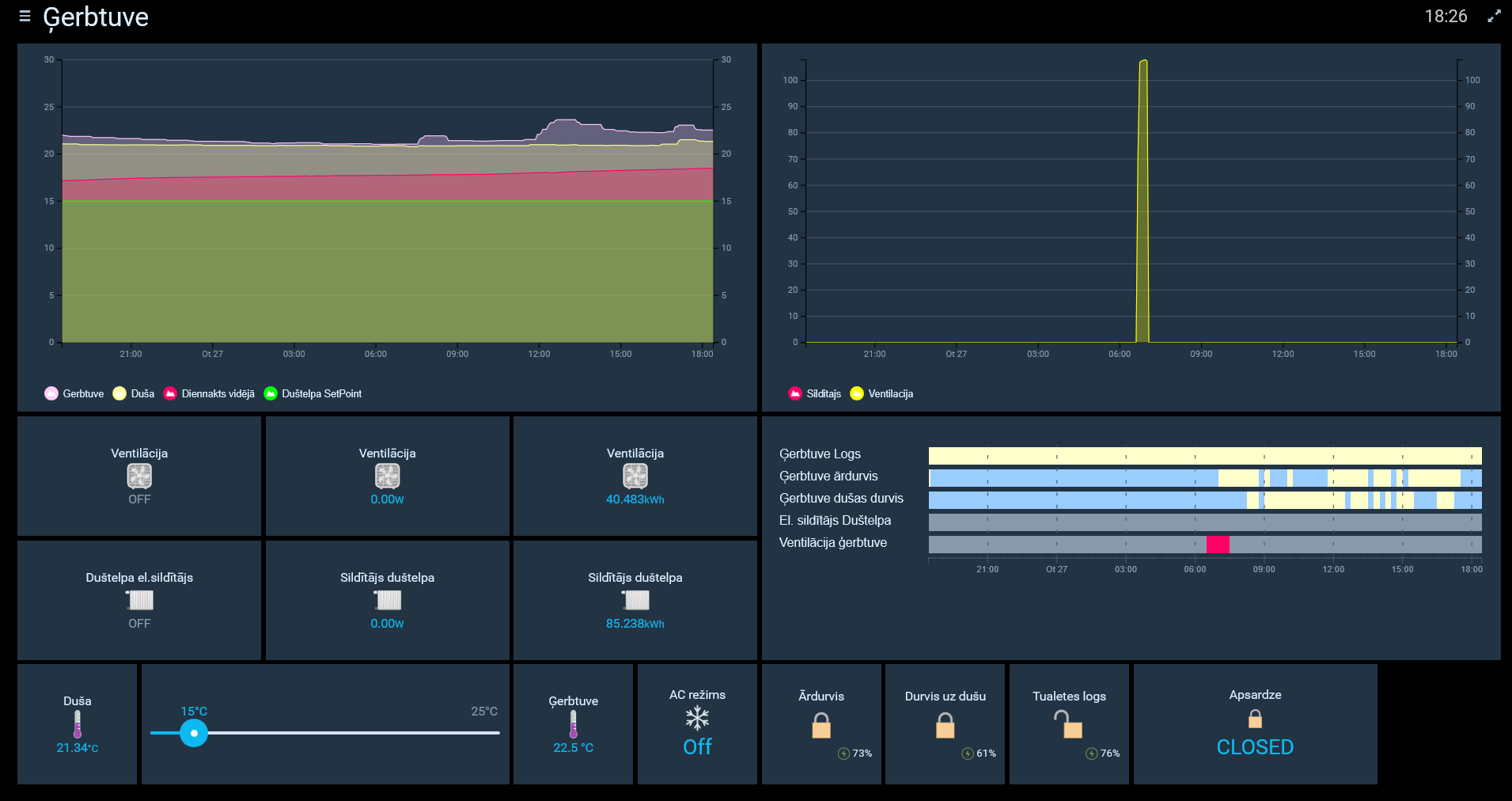Open the hamburger menu next to Ģerbtuve
Viewport: 1512px width, 801px height.
click(x=25, y=16)
